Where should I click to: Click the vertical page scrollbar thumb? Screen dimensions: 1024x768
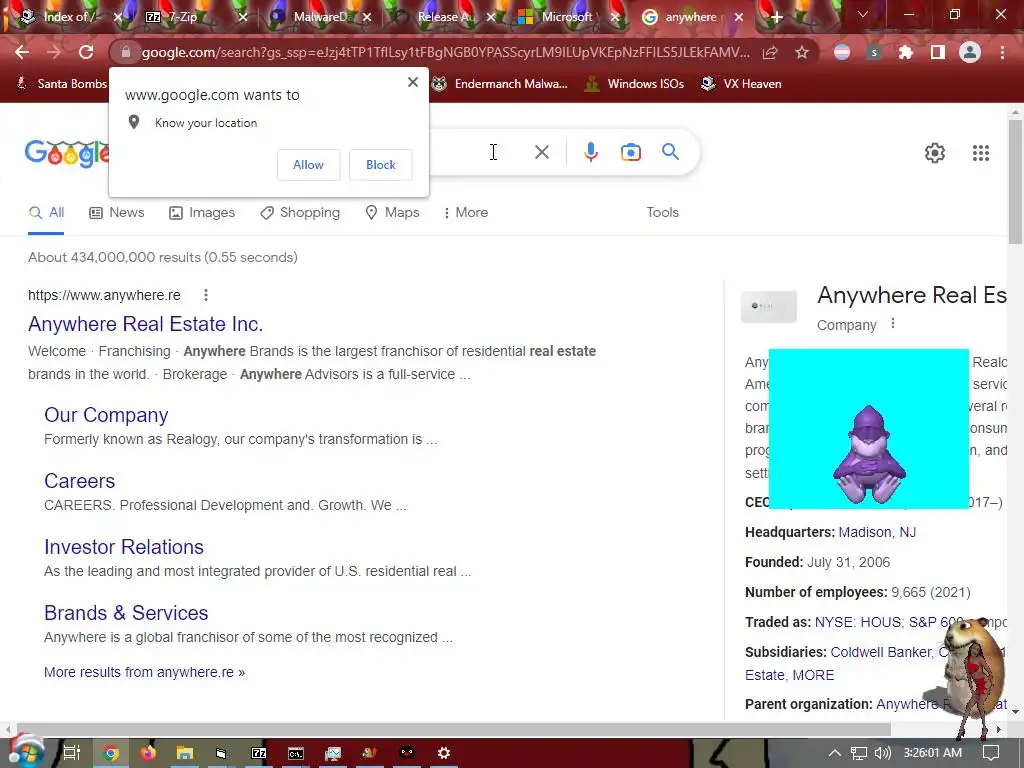pyautogui.click(x=1015, y=182)
